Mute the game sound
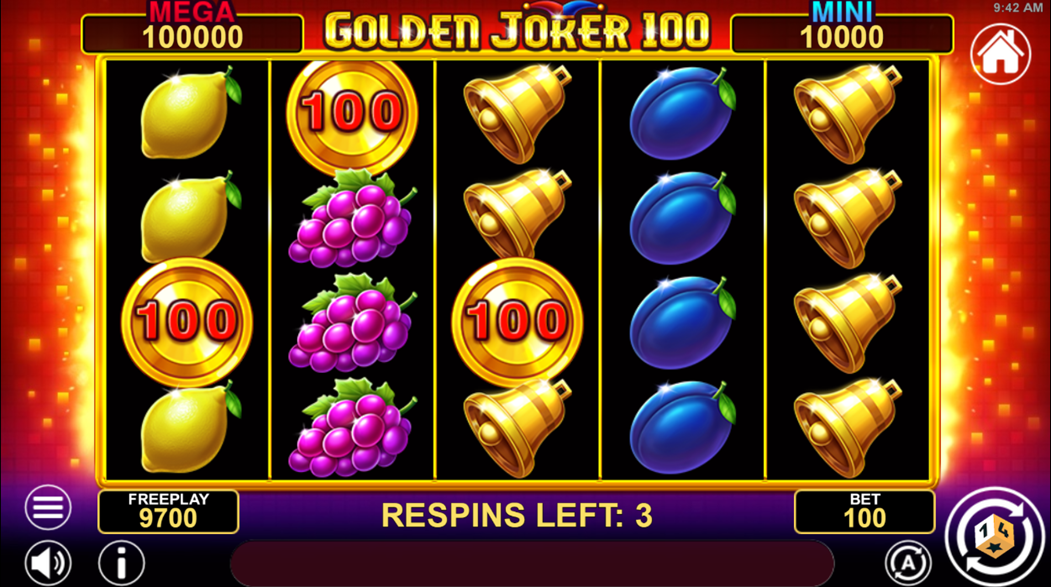The width and height of the screenshot is (1051, 587). pos(48,563)
